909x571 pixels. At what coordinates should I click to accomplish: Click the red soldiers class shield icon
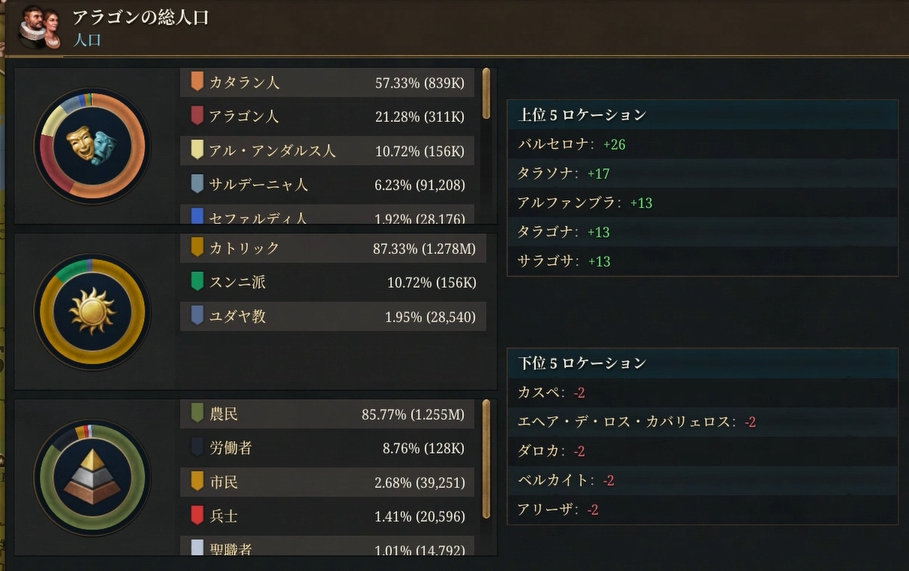pos(197,516)
